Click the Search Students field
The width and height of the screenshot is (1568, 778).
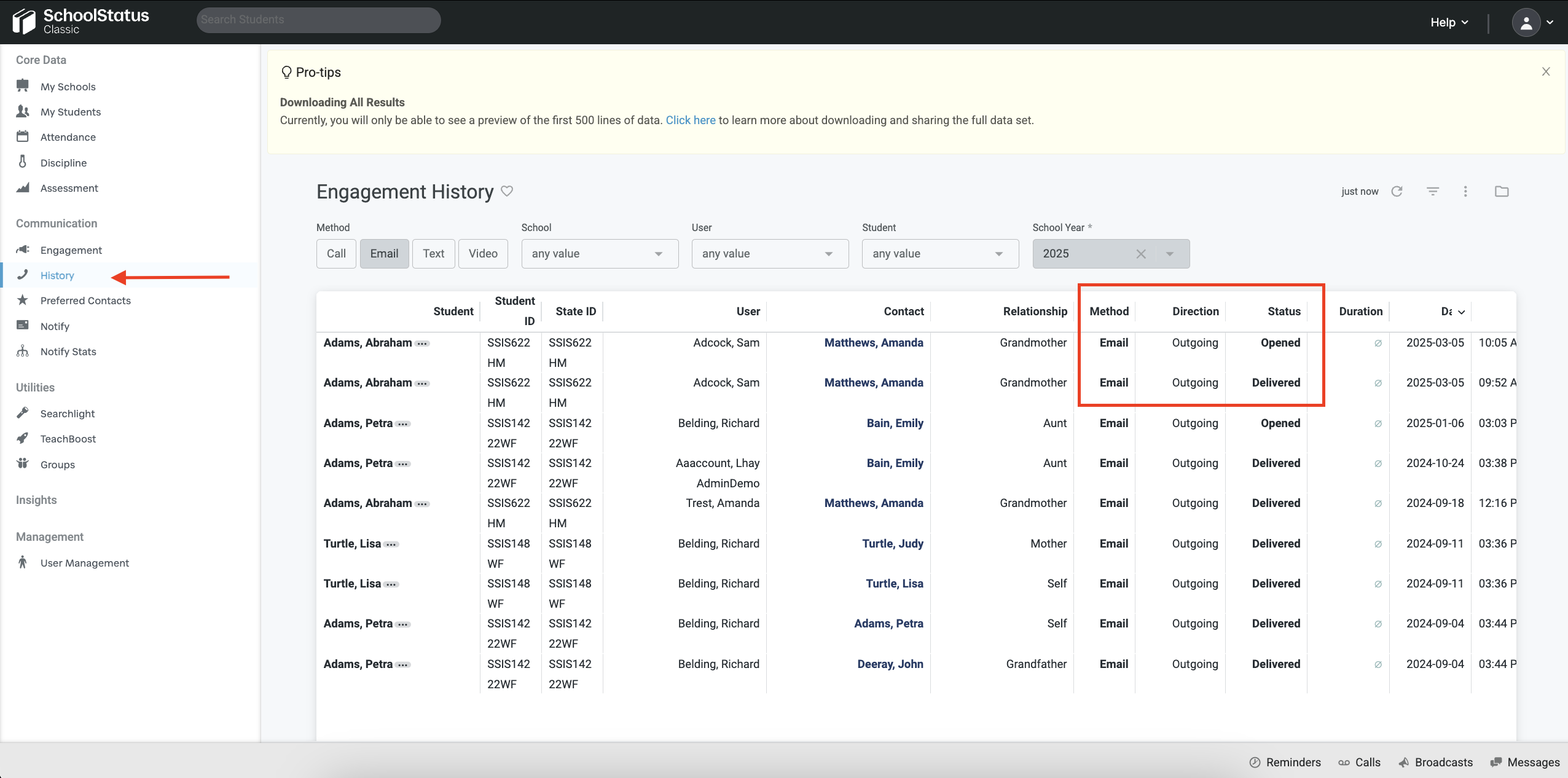(318, 20)
